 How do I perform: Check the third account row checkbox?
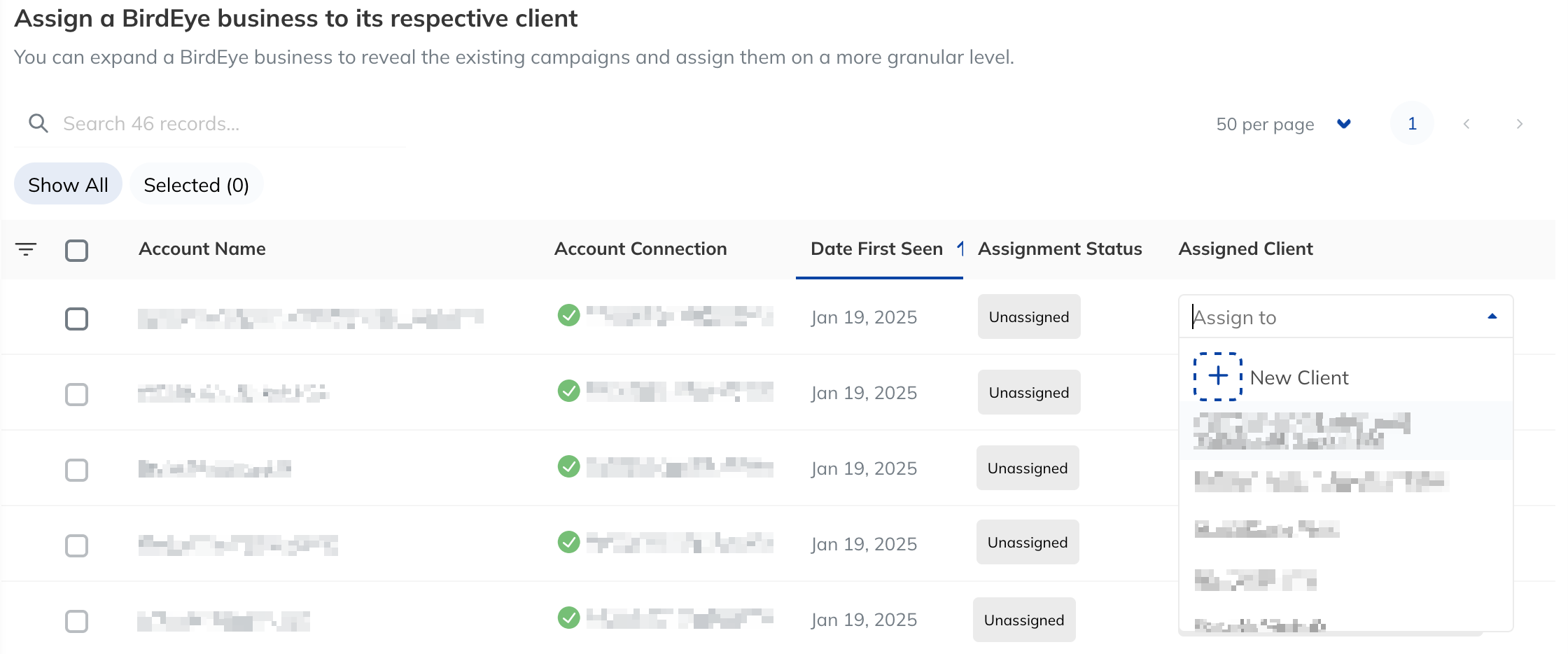pos(76,470)
